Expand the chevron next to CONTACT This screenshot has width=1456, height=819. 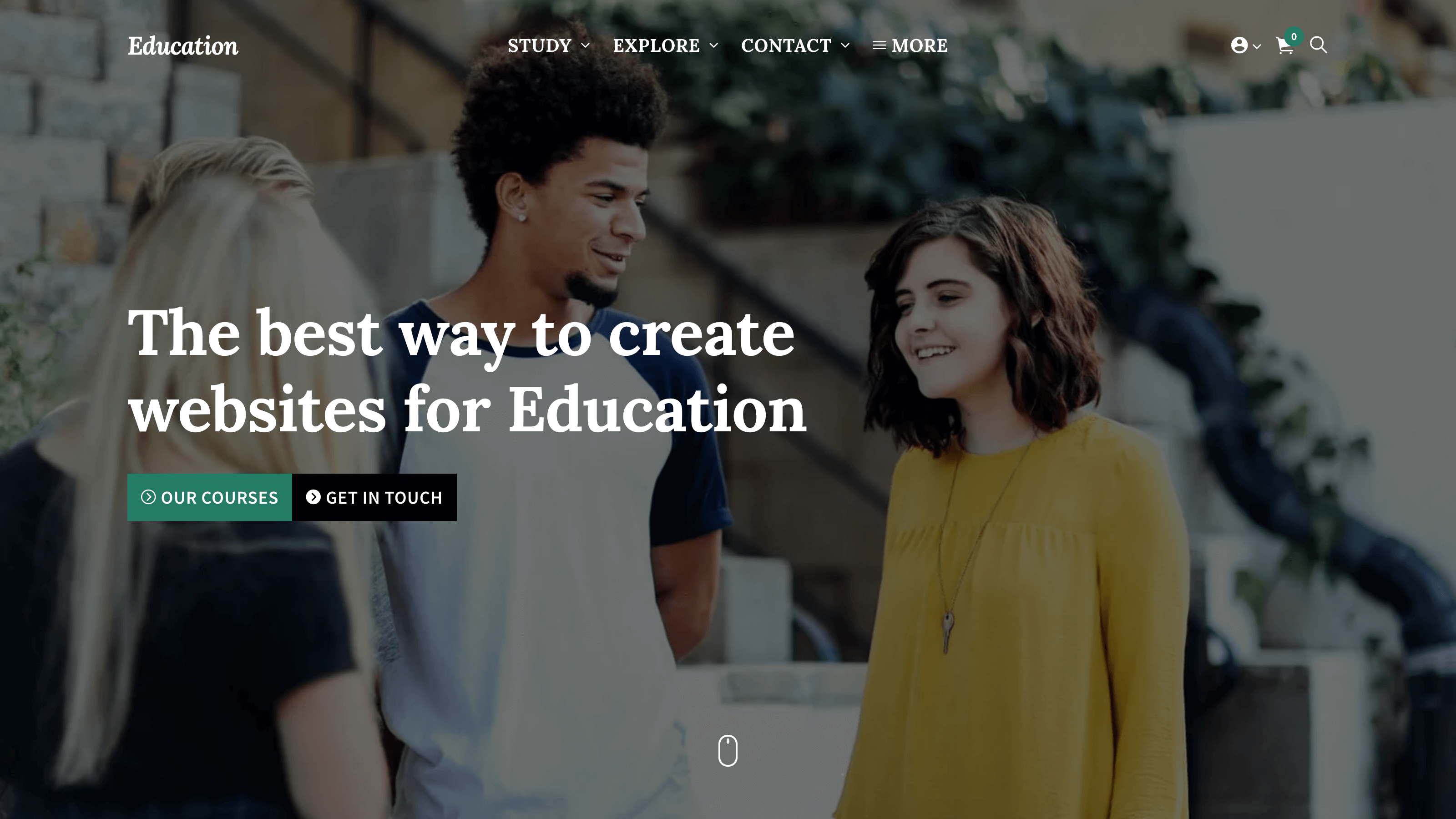(845, 45)
